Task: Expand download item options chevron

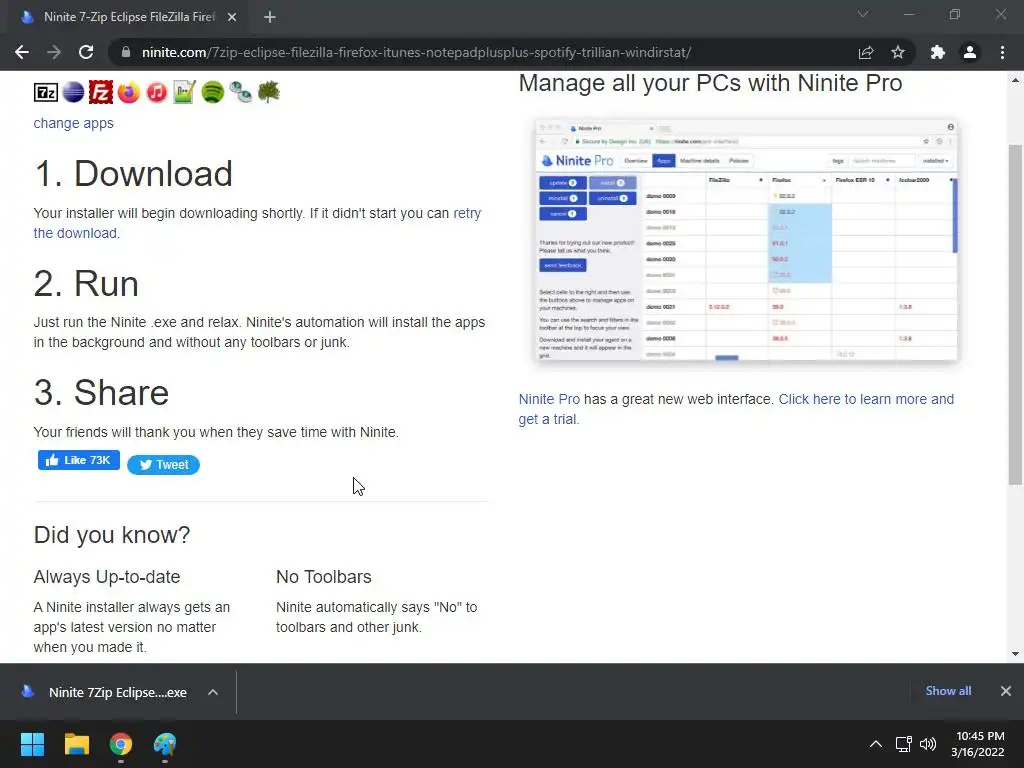Action: pyautogui.click(x=213, y=692)
